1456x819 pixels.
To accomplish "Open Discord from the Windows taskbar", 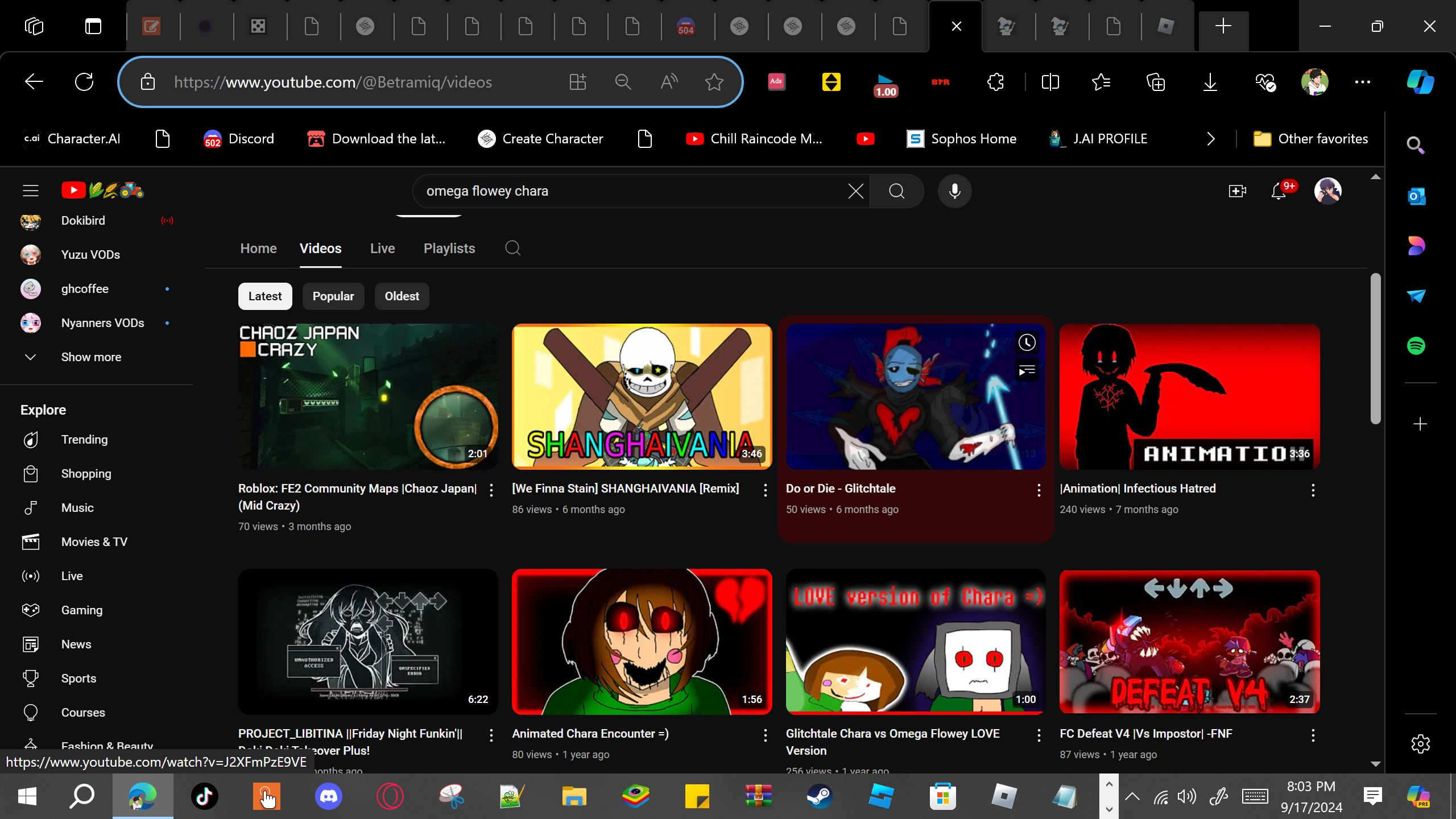I will [x=328, y=796].
